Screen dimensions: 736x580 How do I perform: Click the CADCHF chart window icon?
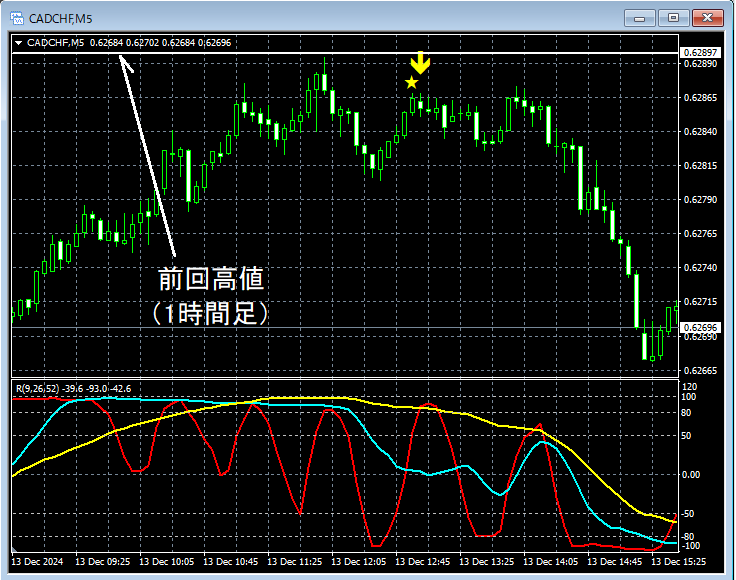click(17, 18)
